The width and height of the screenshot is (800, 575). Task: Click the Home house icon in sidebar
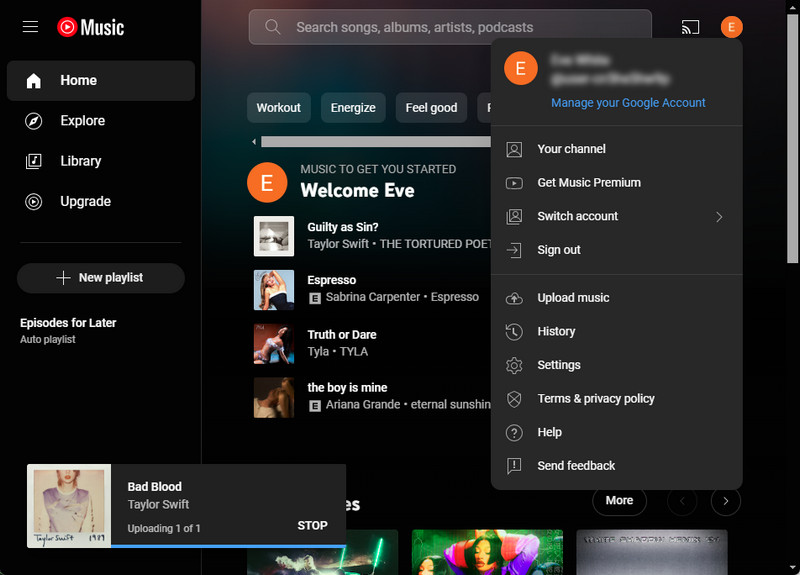pos(34,81)
